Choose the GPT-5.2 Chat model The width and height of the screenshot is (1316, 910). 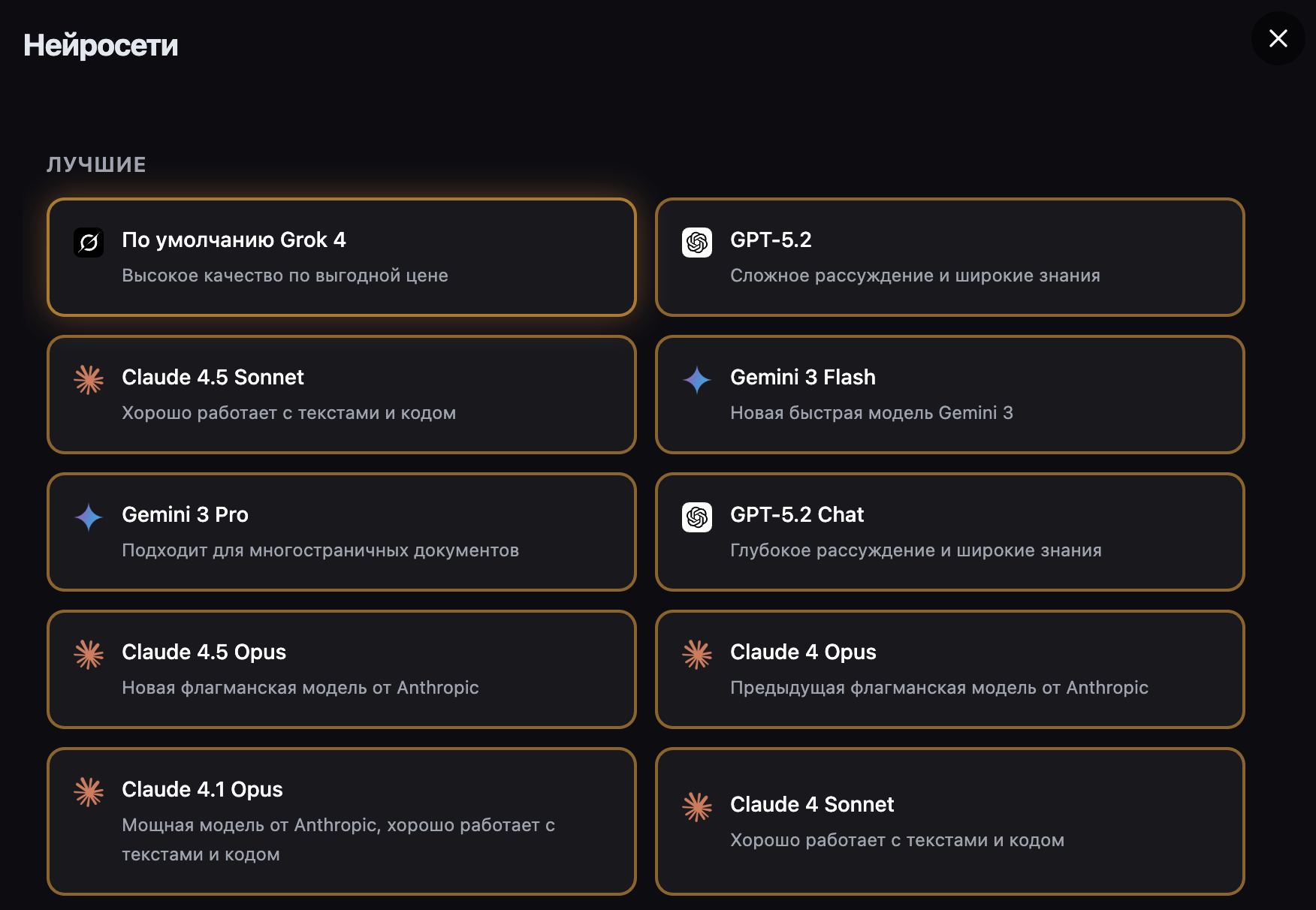tap(950, 532)
